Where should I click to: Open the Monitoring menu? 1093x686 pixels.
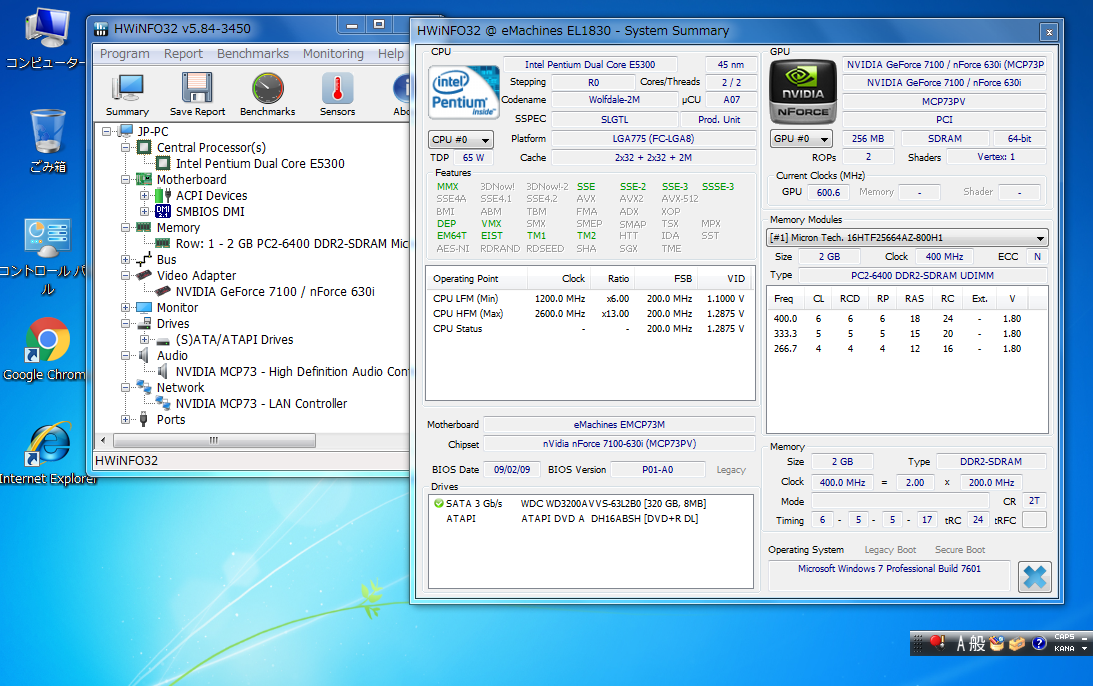(335, 53)
